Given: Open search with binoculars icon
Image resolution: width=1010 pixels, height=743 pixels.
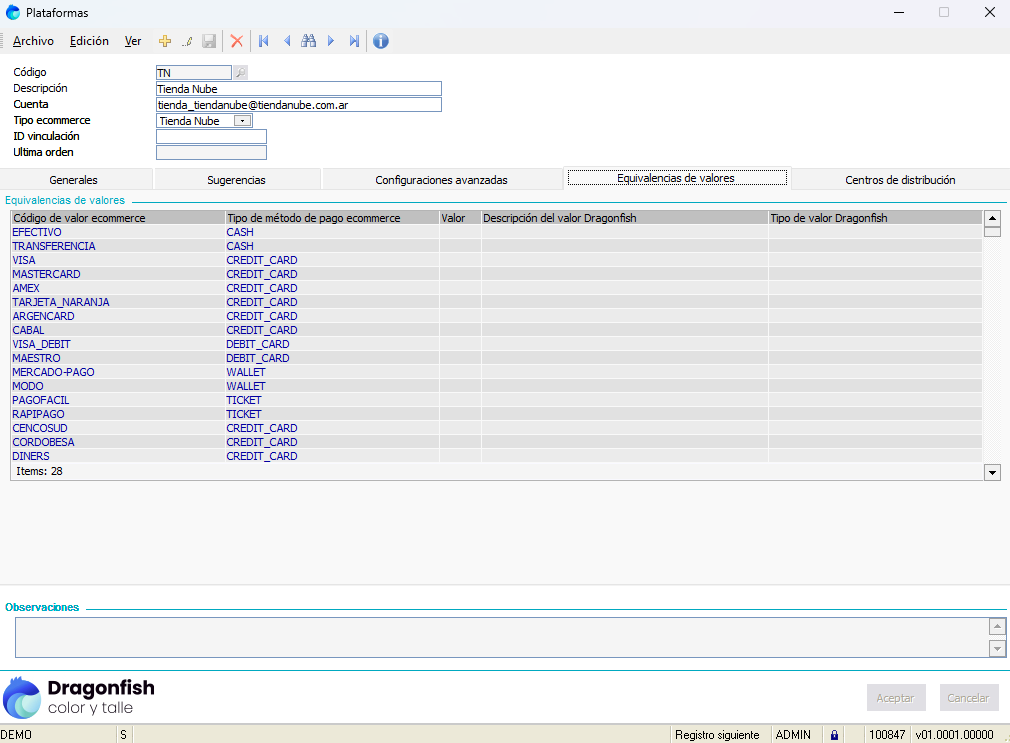Looking at the screenshot, I should click(x=308, y=41).
